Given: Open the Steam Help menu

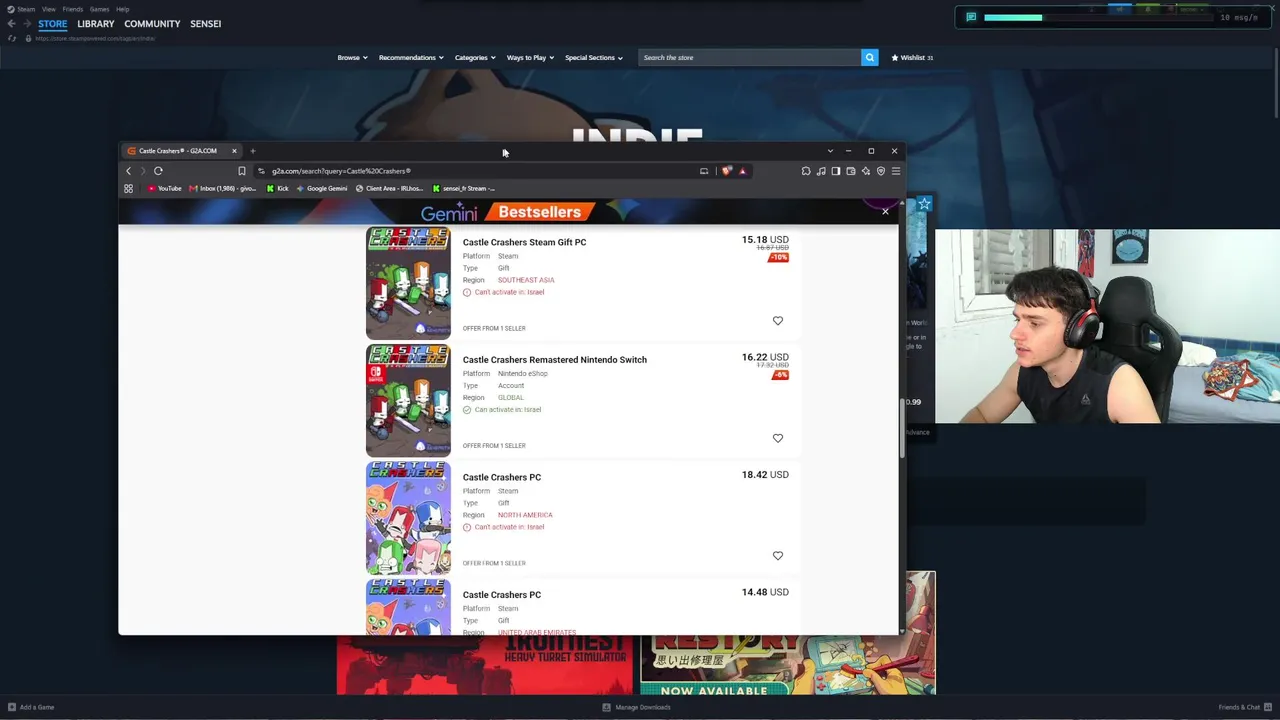Looking at the screenshot, I should pyautogui.click(x=122, y=9).
